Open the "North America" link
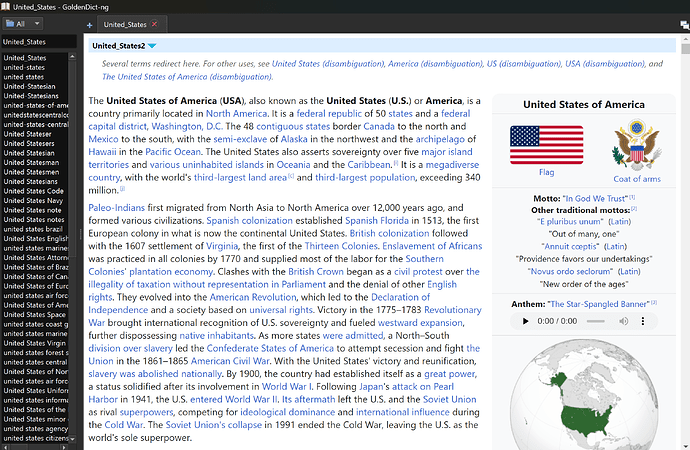Image resolution: width=690 pixels, height=450 pixels. (x=236, y=113)
